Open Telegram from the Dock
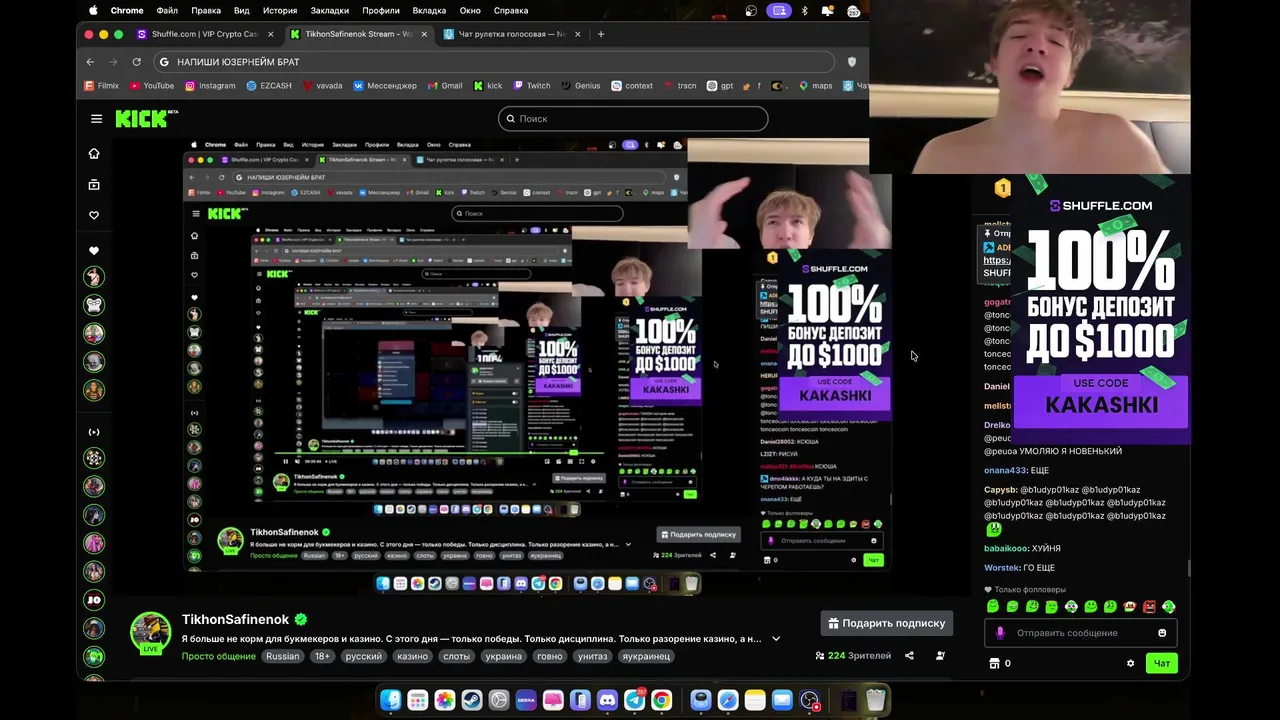Viewport: 1280px width, 720px height. 634,701
